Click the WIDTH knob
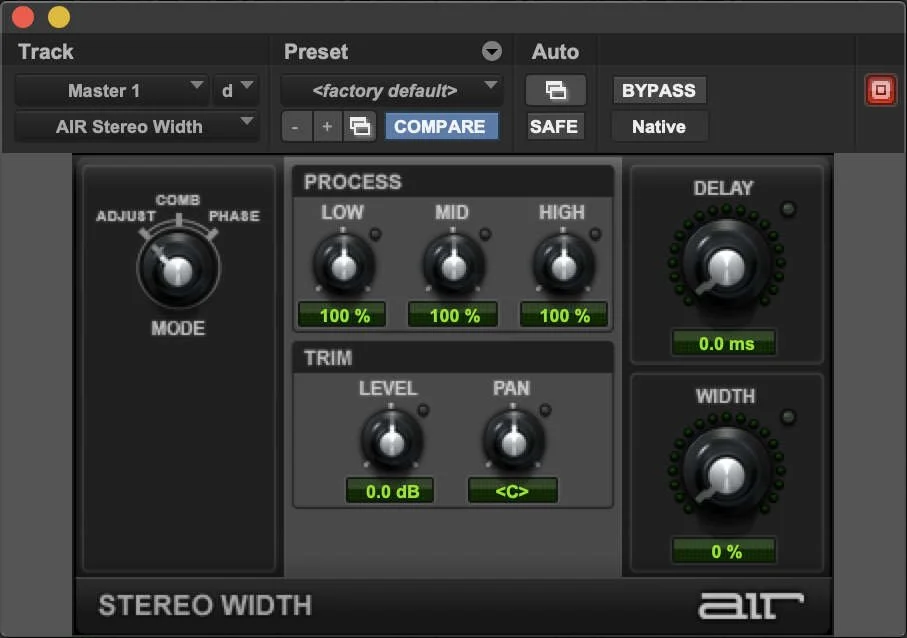The height and width of the screenshot is (638, 907). 726,470
